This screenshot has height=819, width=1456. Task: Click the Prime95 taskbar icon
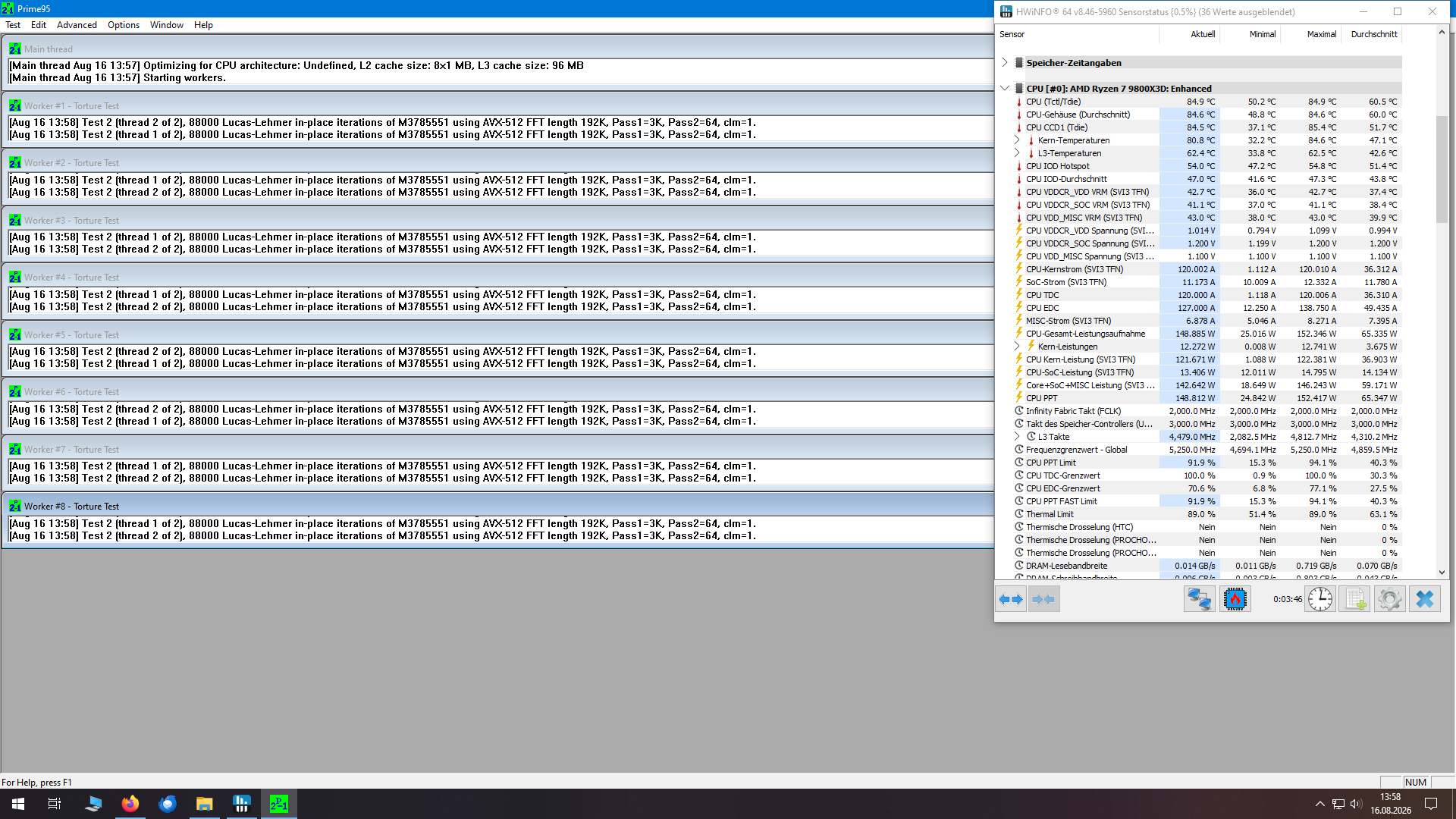tap(279, 804)
